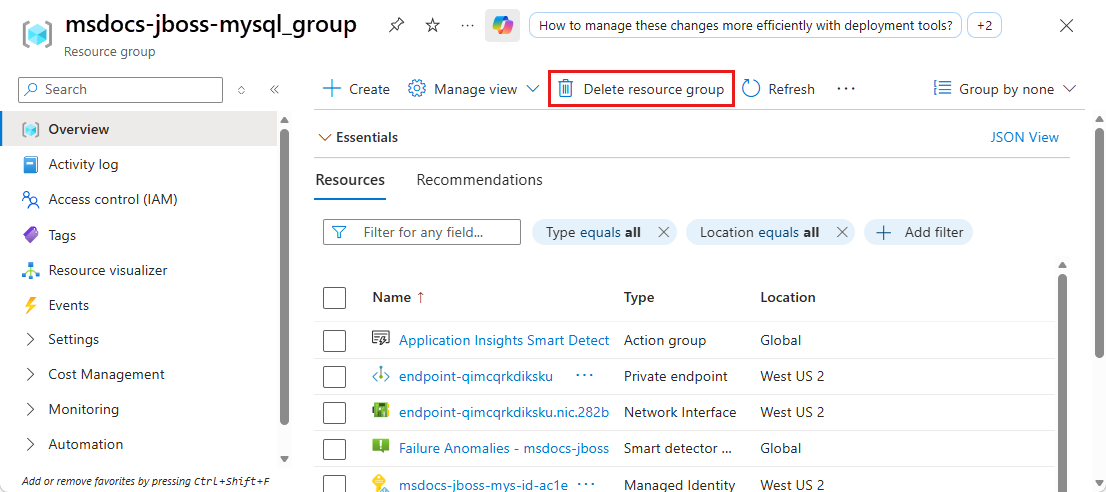This screenshot has height=492, width=1106.
Task: Click the Smart detector alert icon
Action: pyautogui.click(x=380, y=446)
